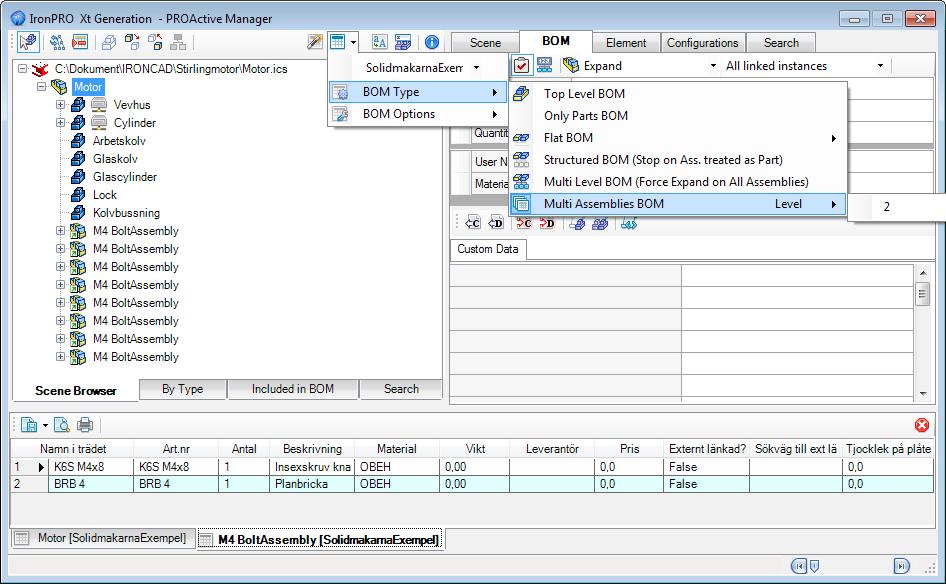Click the Planbricka description cell

pos(312,484)
